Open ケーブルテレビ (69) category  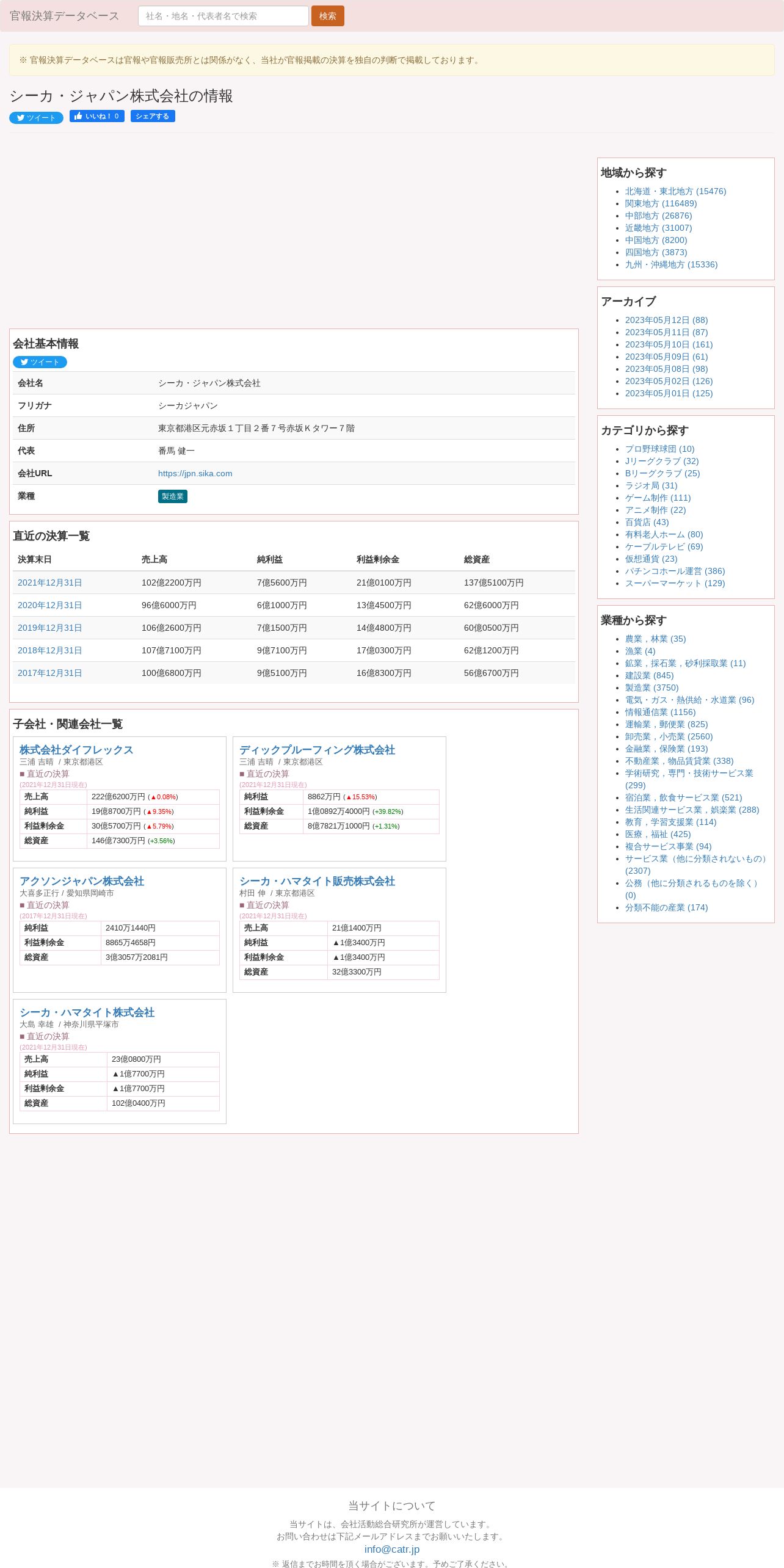(x=664, y=546)
